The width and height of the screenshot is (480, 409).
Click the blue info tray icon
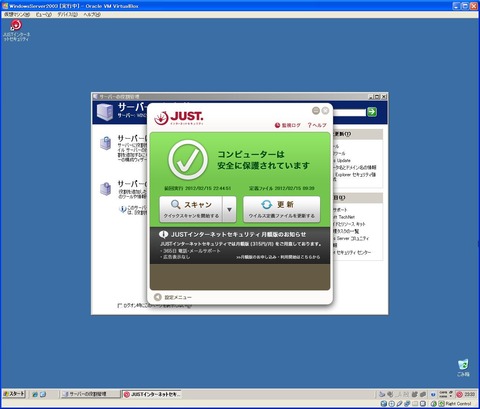tap(433, 394)
